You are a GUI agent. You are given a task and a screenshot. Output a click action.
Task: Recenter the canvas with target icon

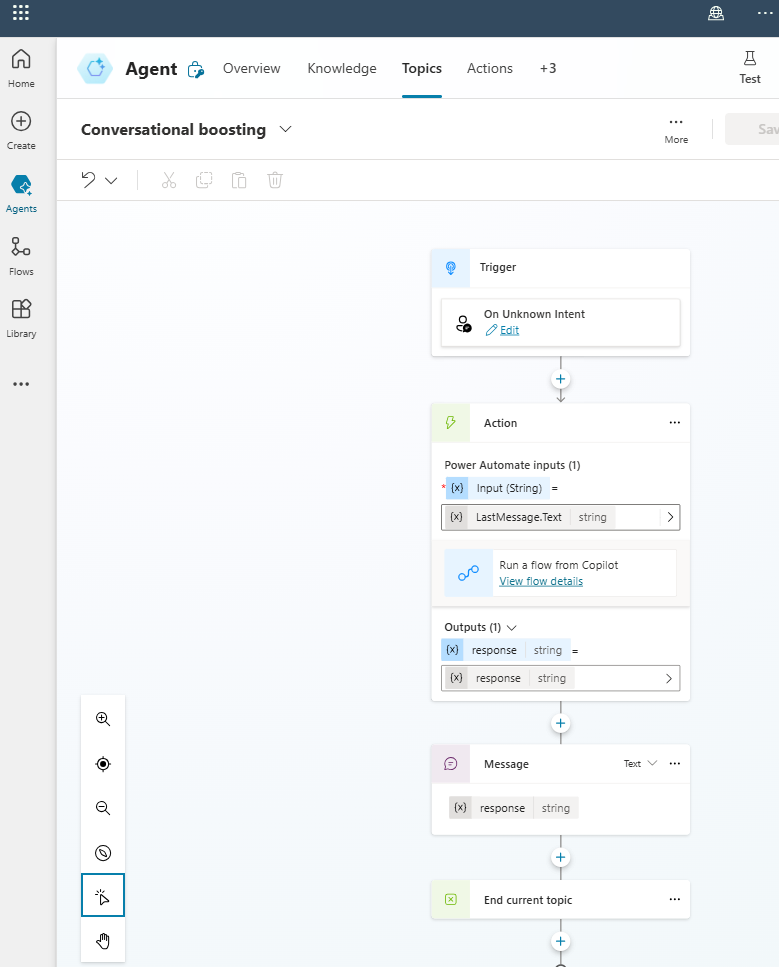pos(103,764)
